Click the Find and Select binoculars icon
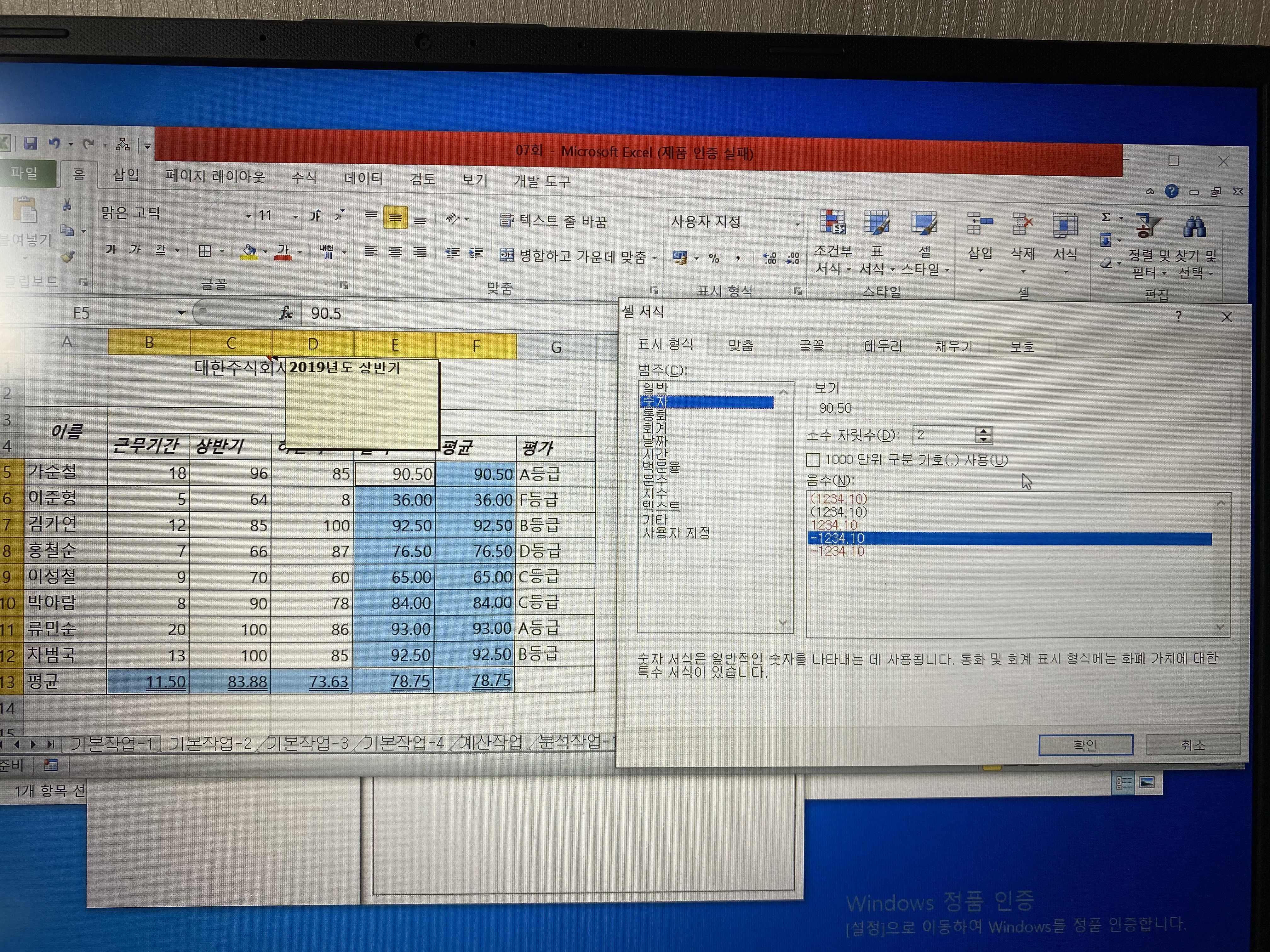Viewport: 1270px width, 952px height. point(1194,227)
